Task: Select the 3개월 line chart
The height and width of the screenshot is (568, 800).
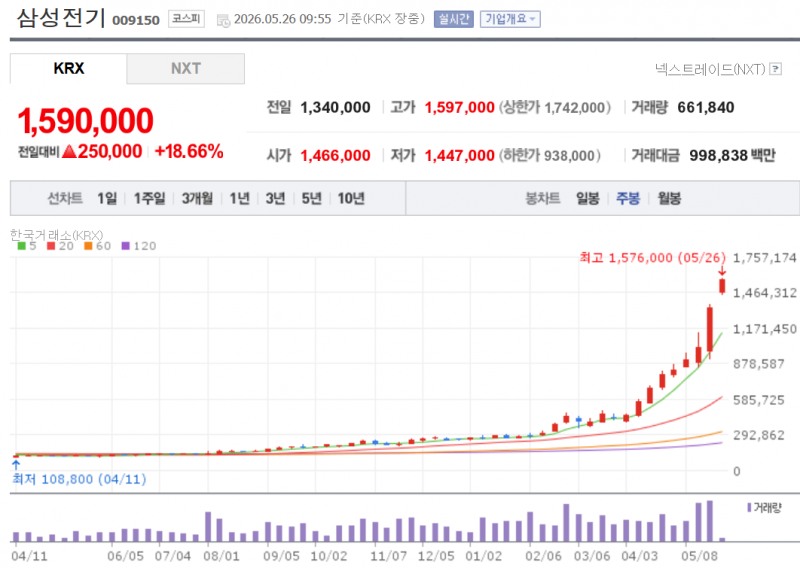Action: [x=197, y=198]
